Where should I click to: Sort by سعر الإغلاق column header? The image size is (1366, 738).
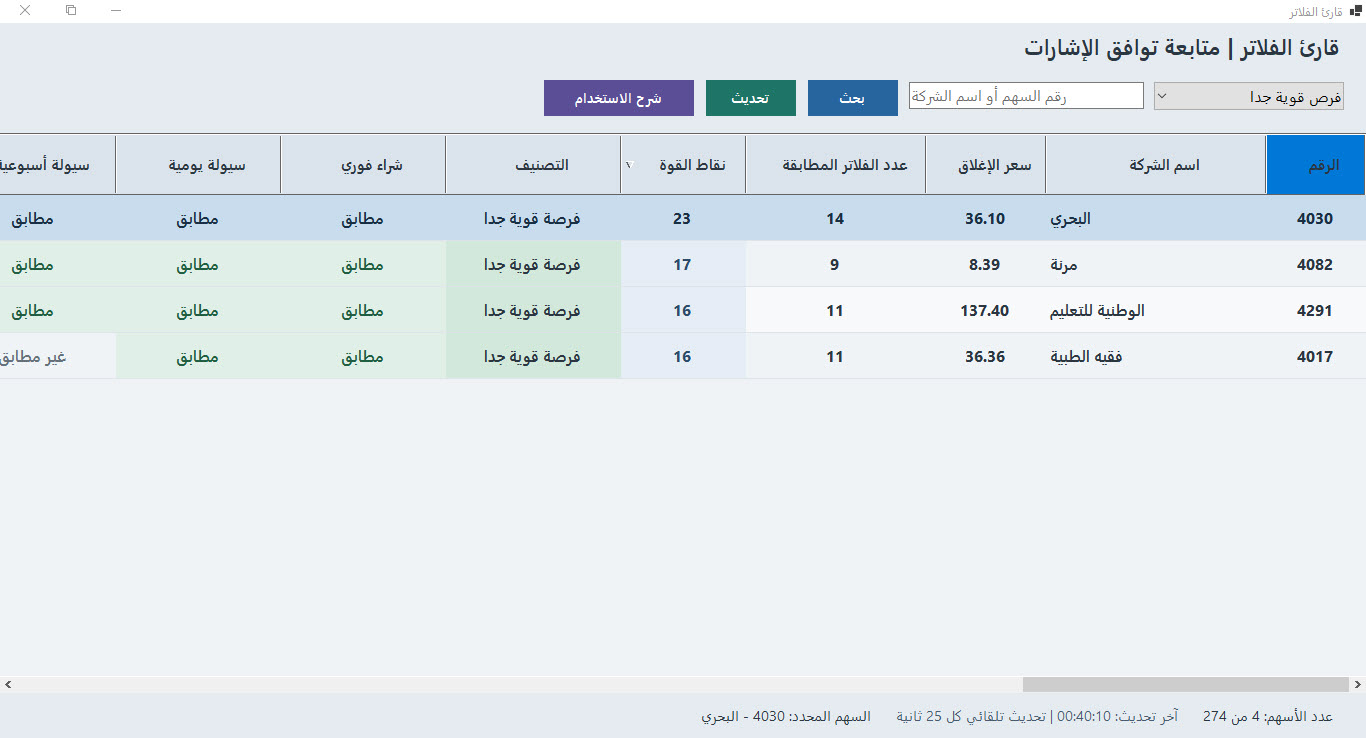[x=986, y=165]
